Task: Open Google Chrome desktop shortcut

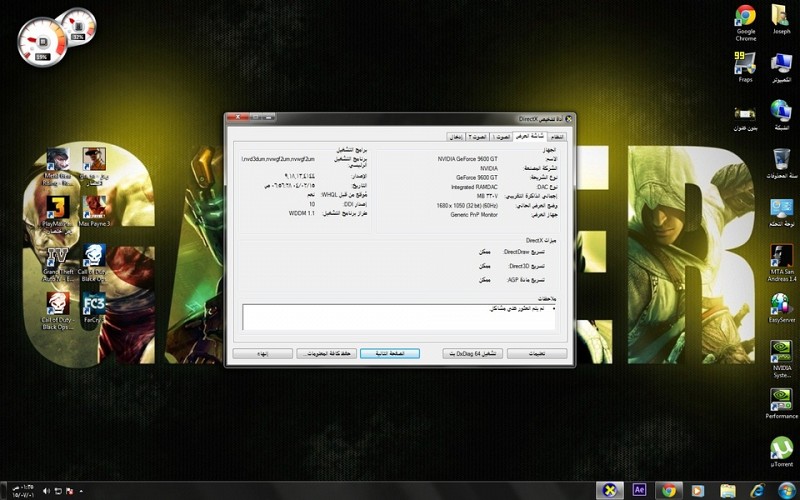Action: click(x=745, y=23)
